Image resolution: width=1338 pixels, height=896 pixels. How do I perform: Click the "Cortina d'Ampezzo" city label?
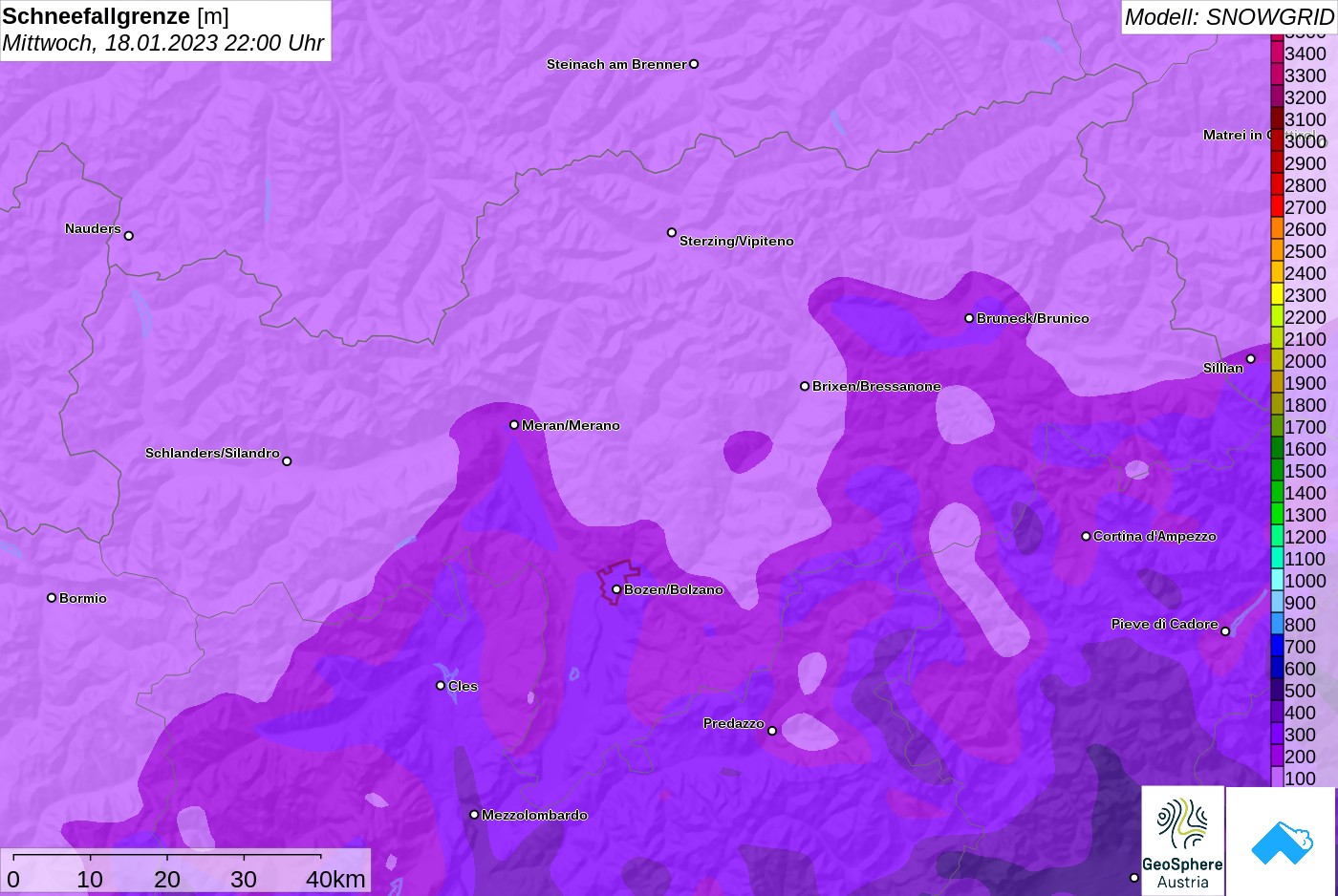[x=1155, y=536]
